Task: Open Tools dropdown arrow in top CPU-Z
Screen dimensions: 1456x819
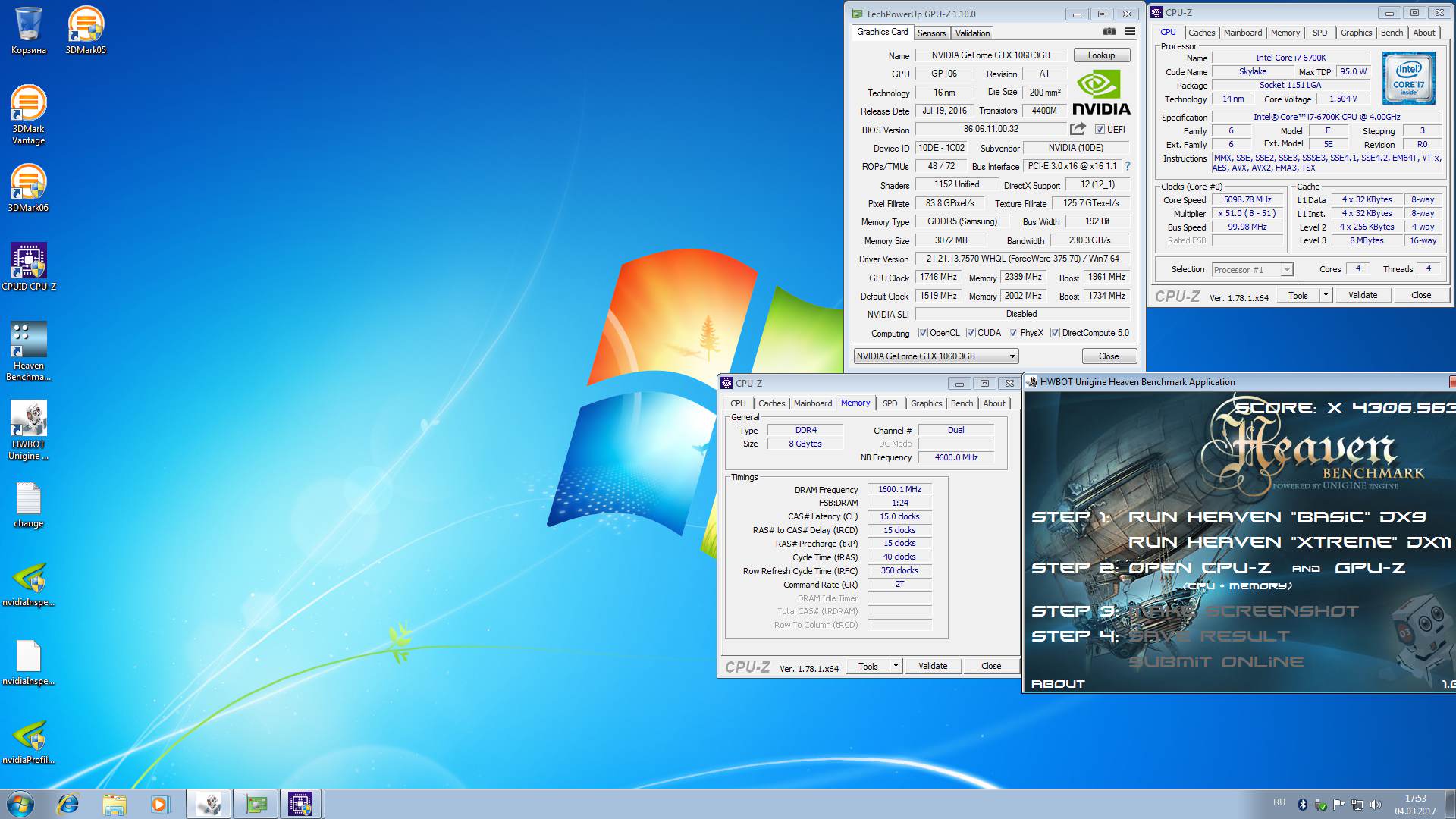Action: point(1326,295)
